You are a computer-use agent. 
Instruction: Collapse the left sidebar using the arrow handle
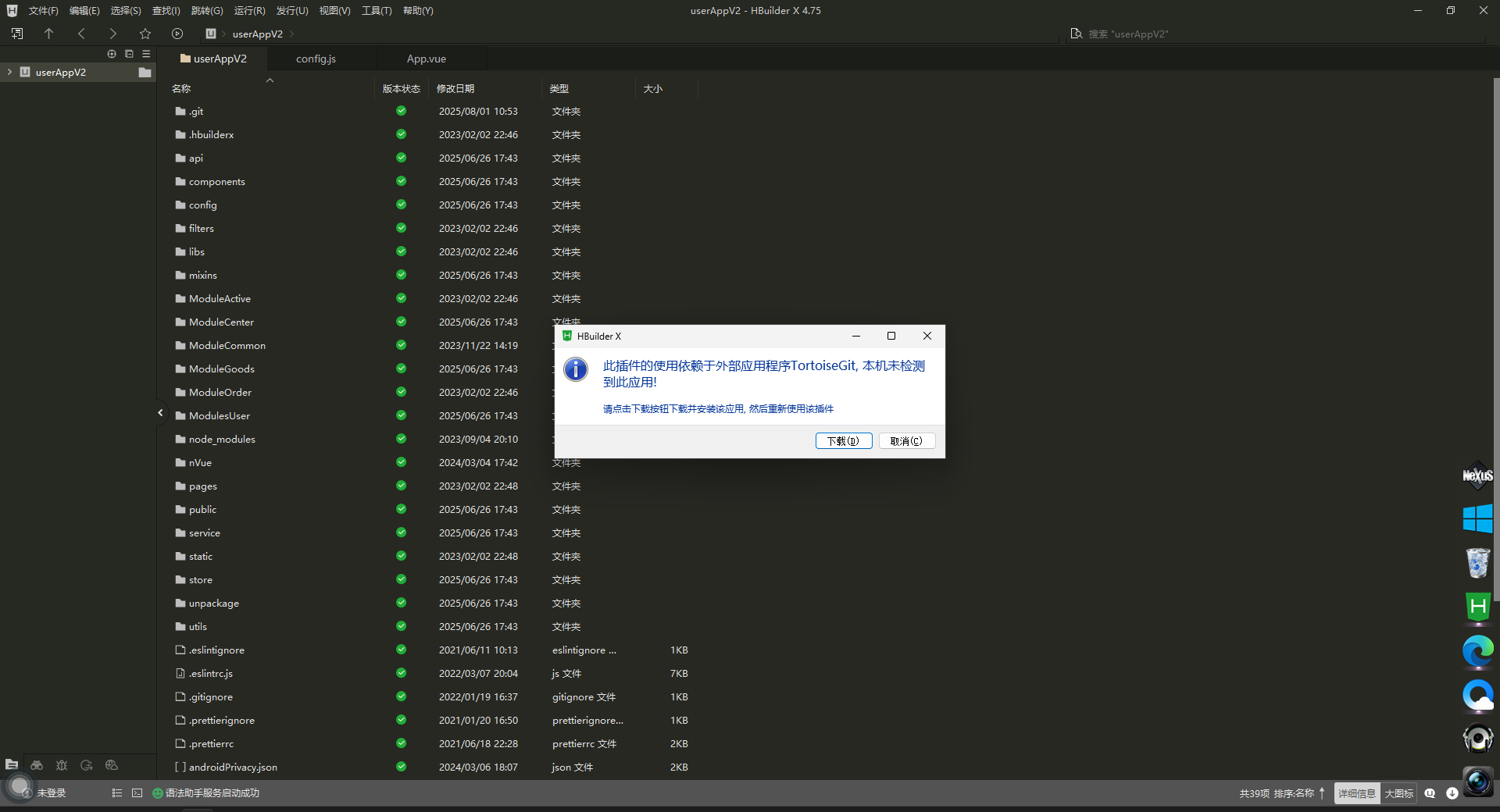160,412
